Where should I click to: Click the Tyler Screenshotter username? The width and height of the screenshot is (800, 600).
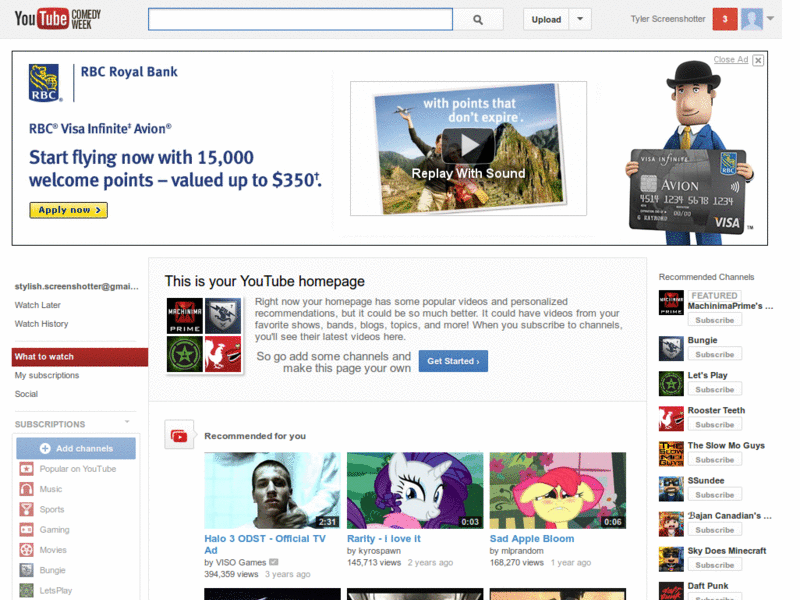(x=668, y=19)
